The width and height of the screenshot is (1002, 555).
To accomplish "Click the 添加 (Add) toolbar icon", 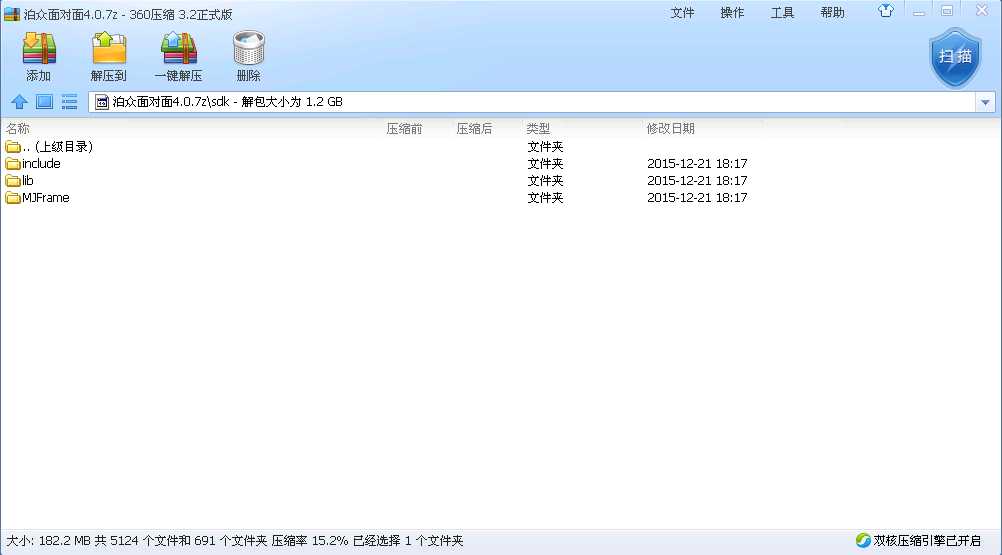I will pos(39,49).
